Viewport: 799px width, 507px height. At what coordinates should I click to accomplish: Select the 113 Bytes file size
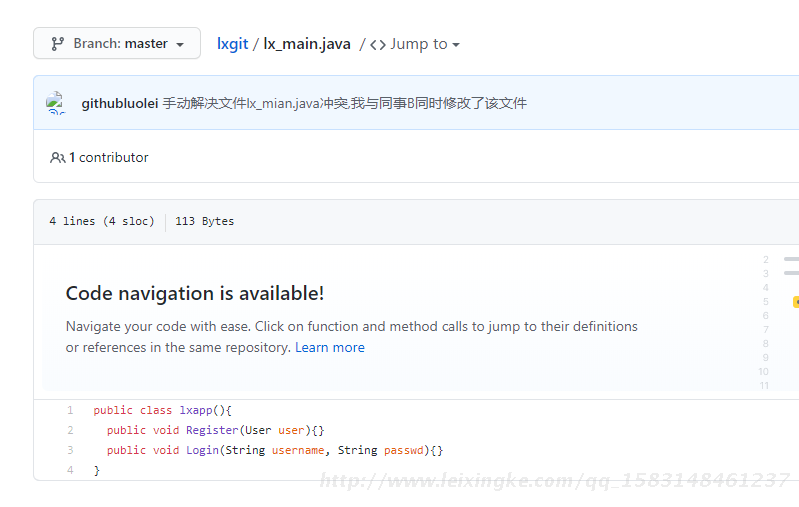coord(204,221)
